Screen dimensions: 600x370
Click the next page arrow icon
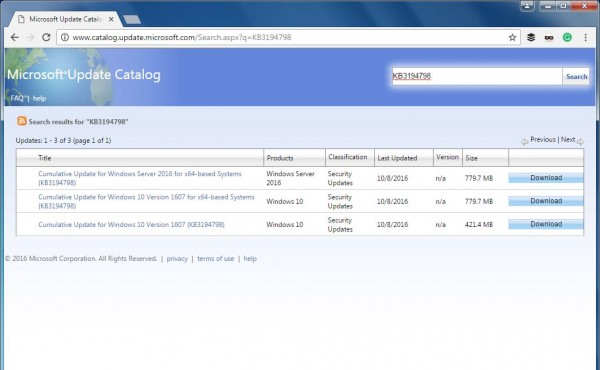click(580, 142)
